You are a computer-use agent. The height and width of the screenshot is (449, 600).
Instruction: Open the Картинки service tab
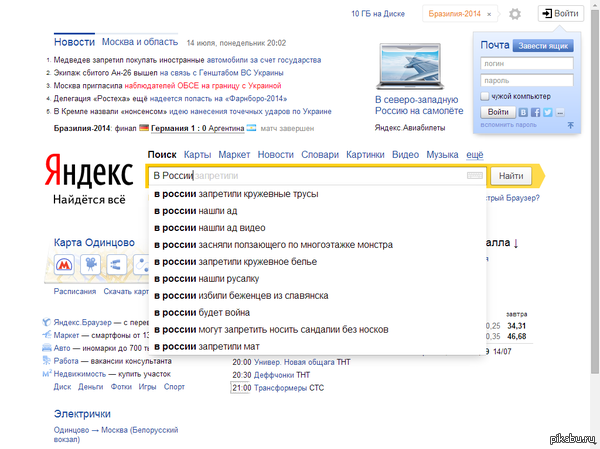coord(365,155)
